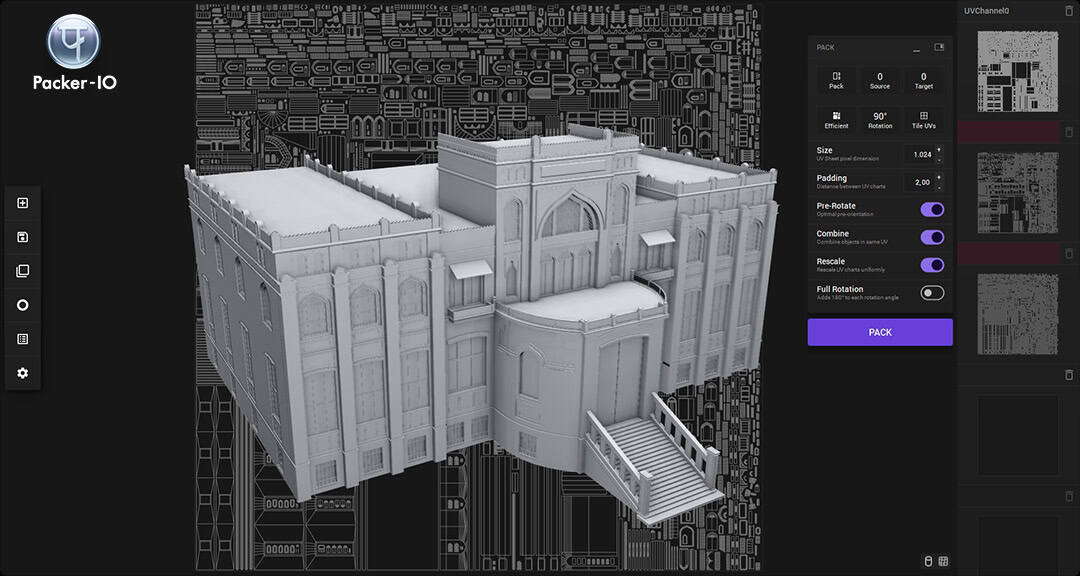
Task: Collapse the PACK panel with minimize dash
Action: coord(916,49)
